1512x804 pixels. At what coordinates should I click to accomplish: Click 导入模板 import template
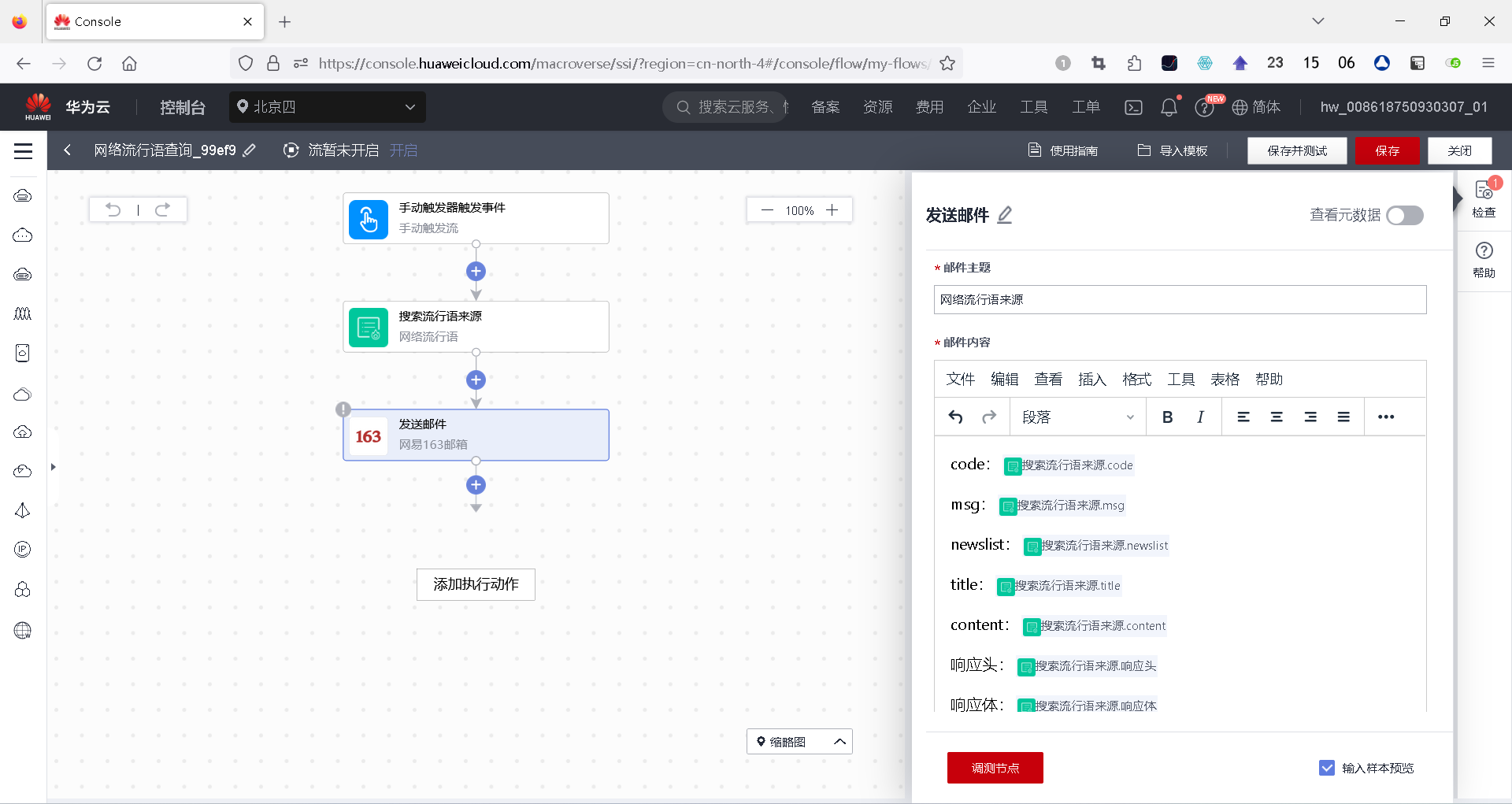pyautogui.click(x=1173, y=150)
